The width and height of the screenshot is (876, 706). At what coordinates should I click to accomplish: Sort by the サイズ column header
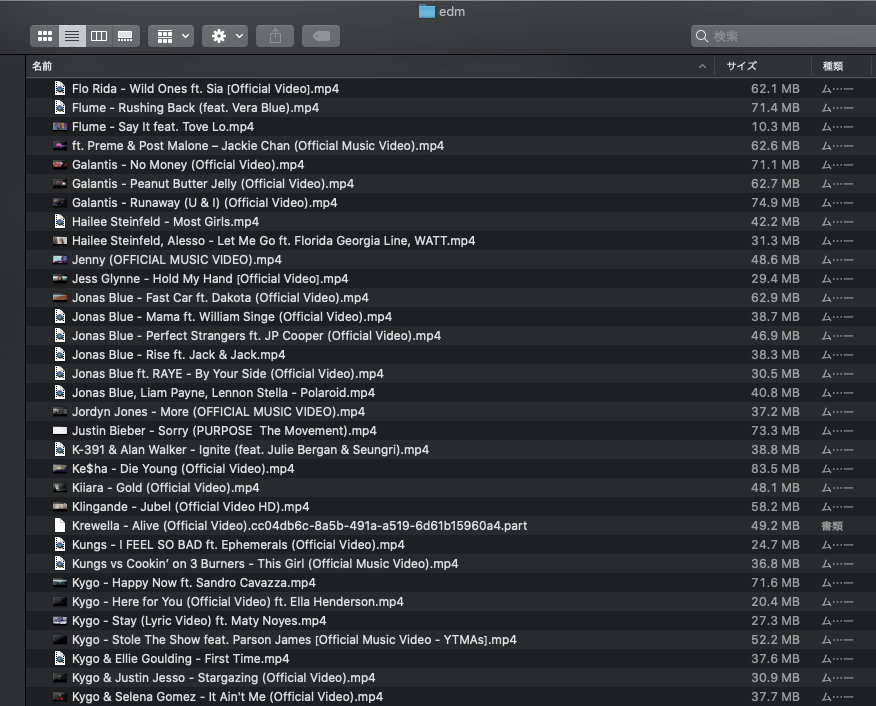coord(741,66)
